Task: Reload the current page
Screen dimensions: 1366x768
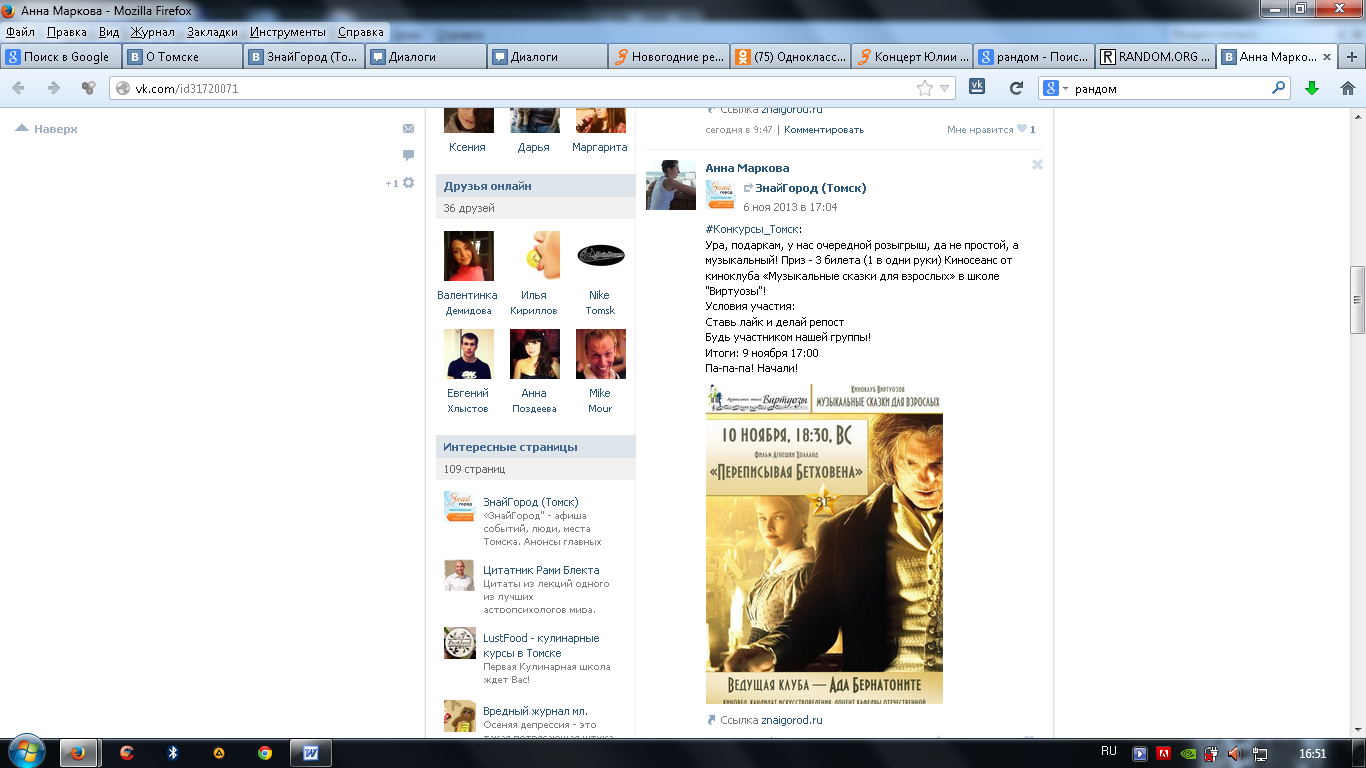Action: click(1016, 88)
